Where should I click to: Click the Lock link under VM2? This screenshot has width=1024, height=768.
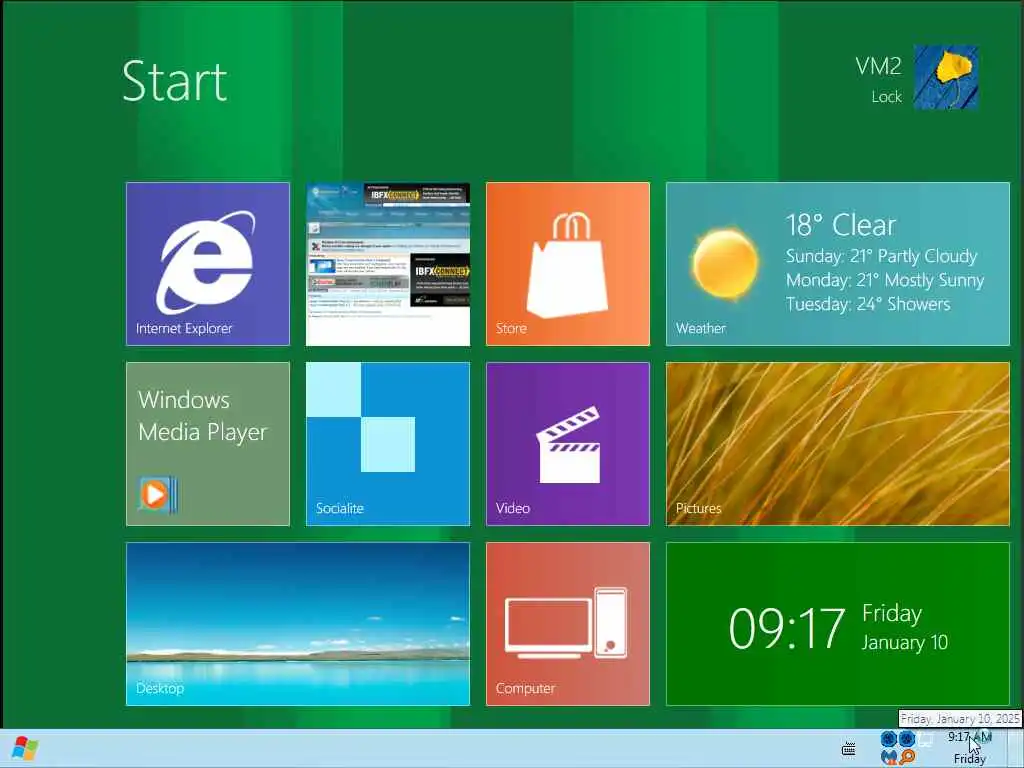tap(886, 97)
